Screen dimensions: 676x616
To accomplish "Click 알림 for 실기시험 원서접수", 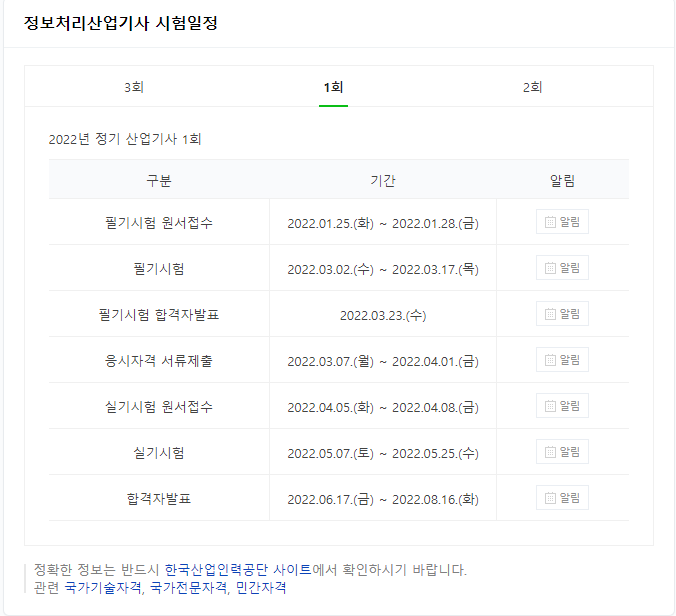I will coord(562,406).
